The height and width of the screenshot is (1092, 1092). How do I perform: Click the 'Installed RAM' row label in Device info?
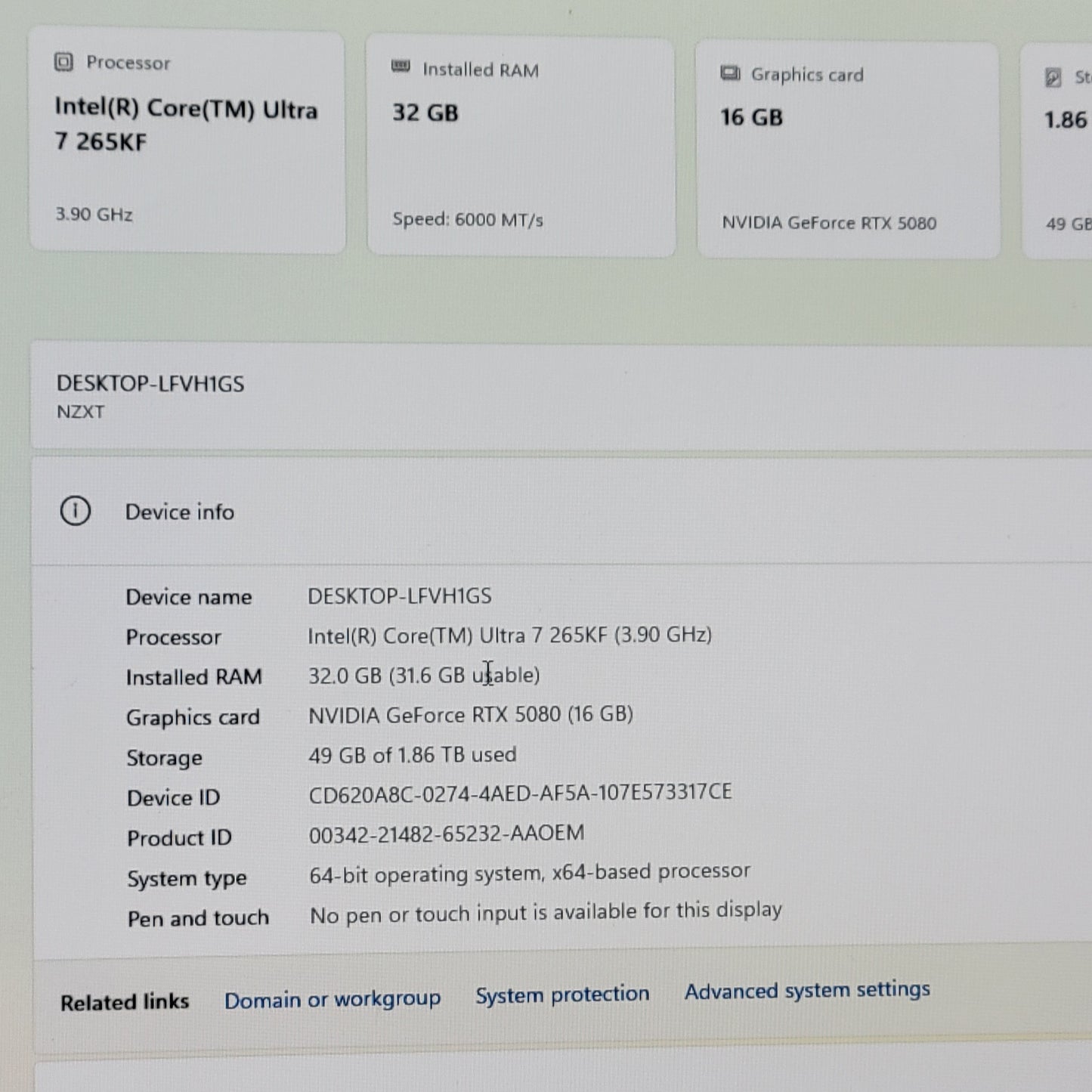(194, 677)
